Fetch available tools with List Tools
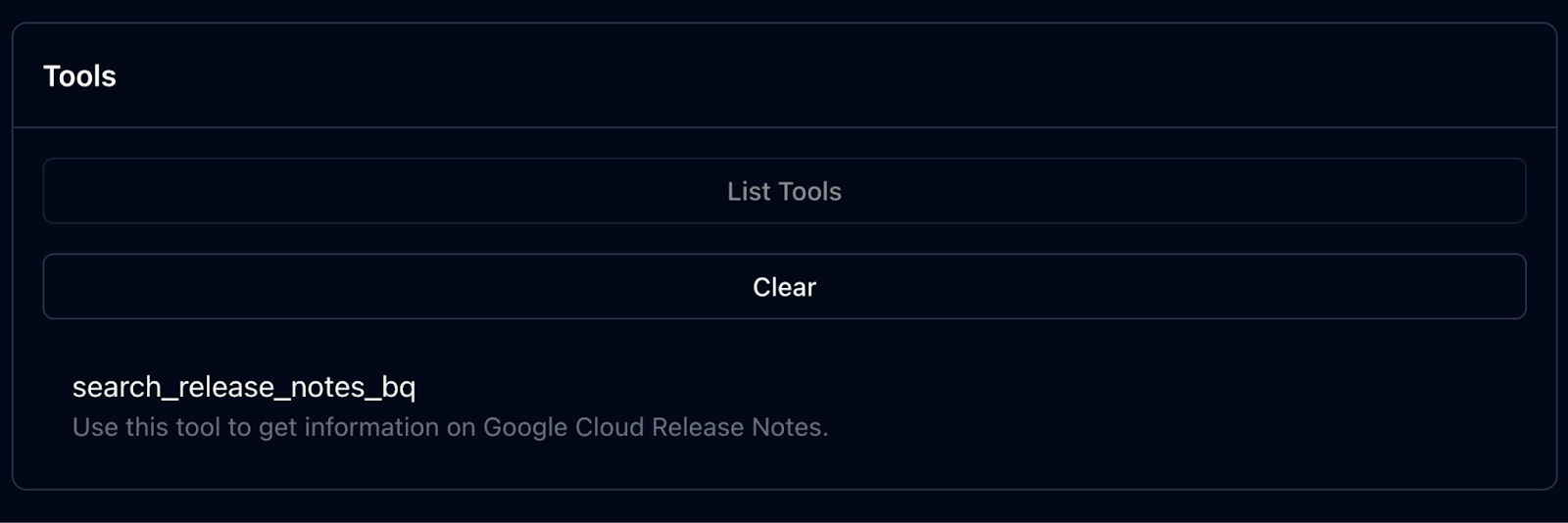Viewport: 1568px width, 523px height. point(784,191)
